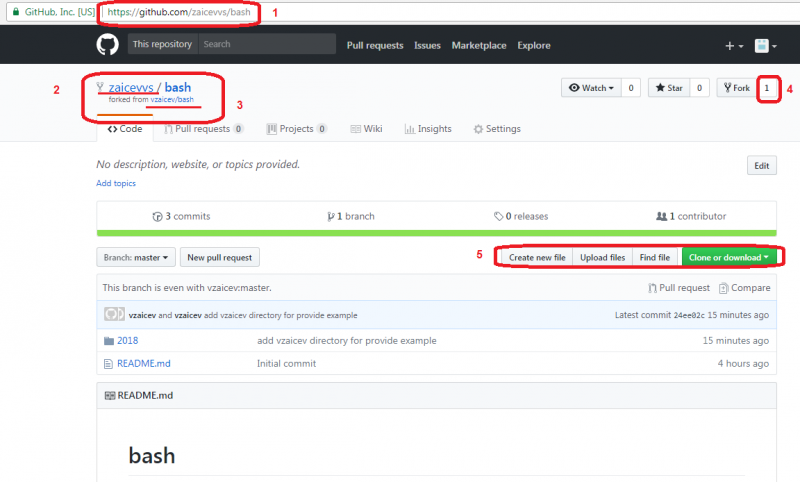The image size is (800, 482).
Task: Open the repository Settings tab
Action: [x=497, y=129]
